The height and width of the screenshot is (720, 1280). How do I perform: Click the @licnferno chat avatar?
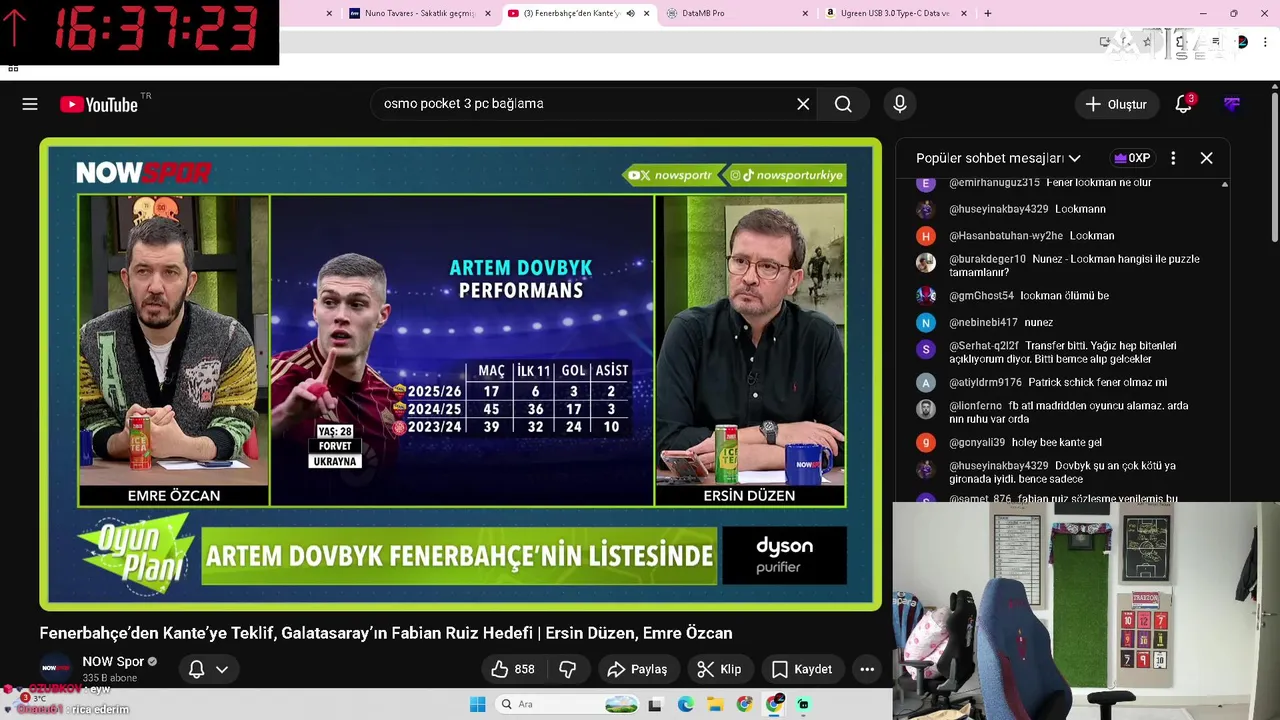pos(926,410)
